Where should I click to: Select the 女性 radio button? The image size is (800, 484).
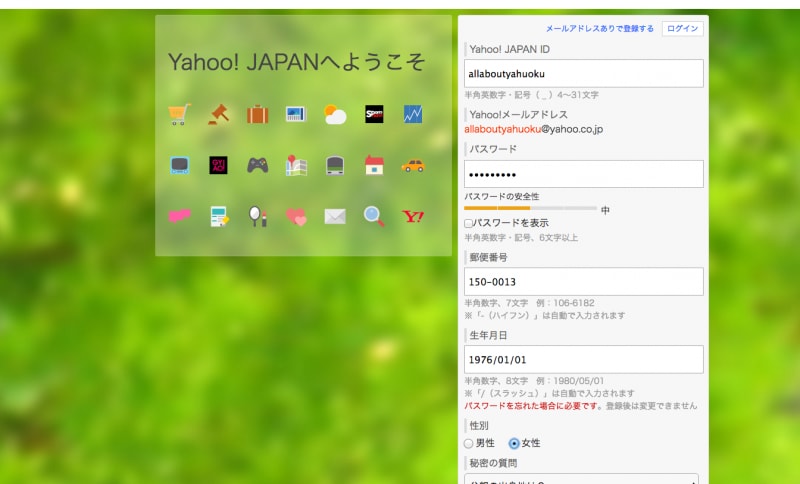click(514, 444)
